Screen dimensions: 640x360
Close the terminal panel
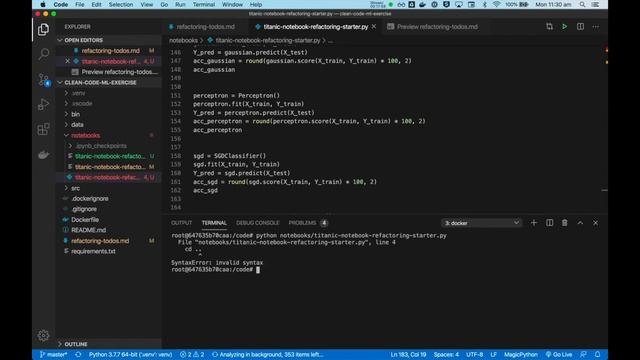pos(596,223)
